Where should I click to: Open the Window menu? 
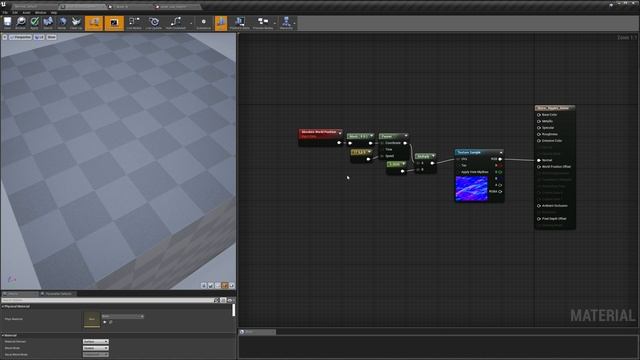click(x=40, y=13)
